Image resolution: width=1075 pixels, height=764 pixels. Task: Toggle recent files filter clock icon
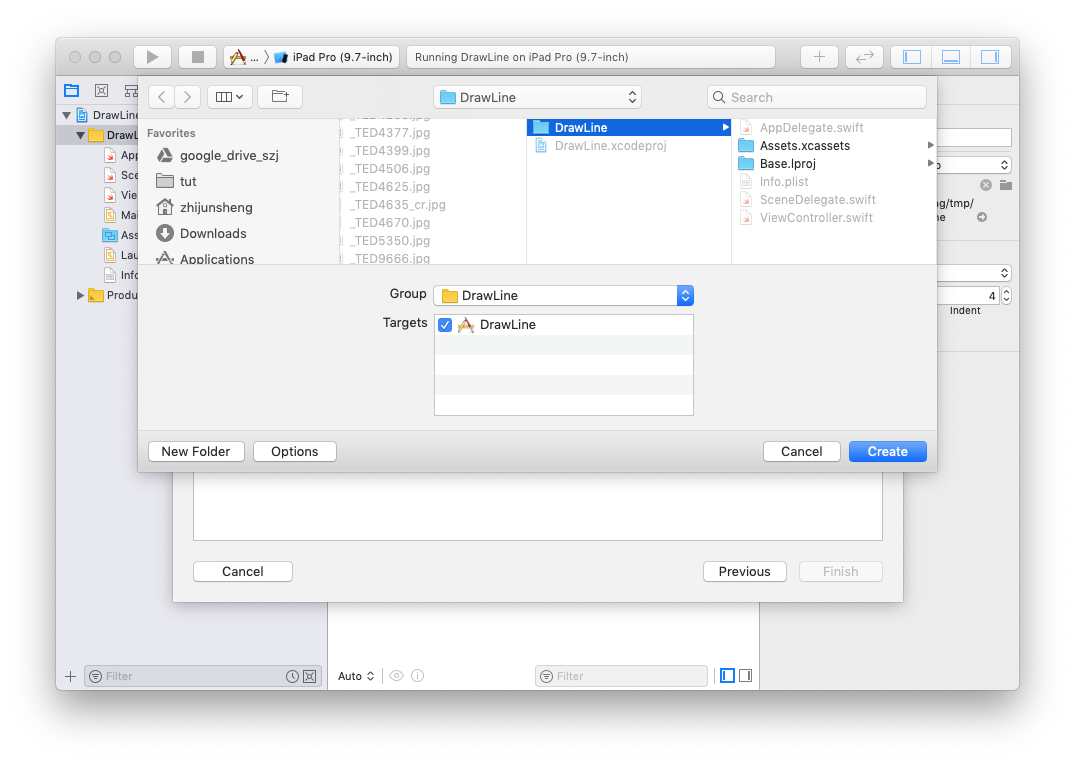(x=292, y=676)
